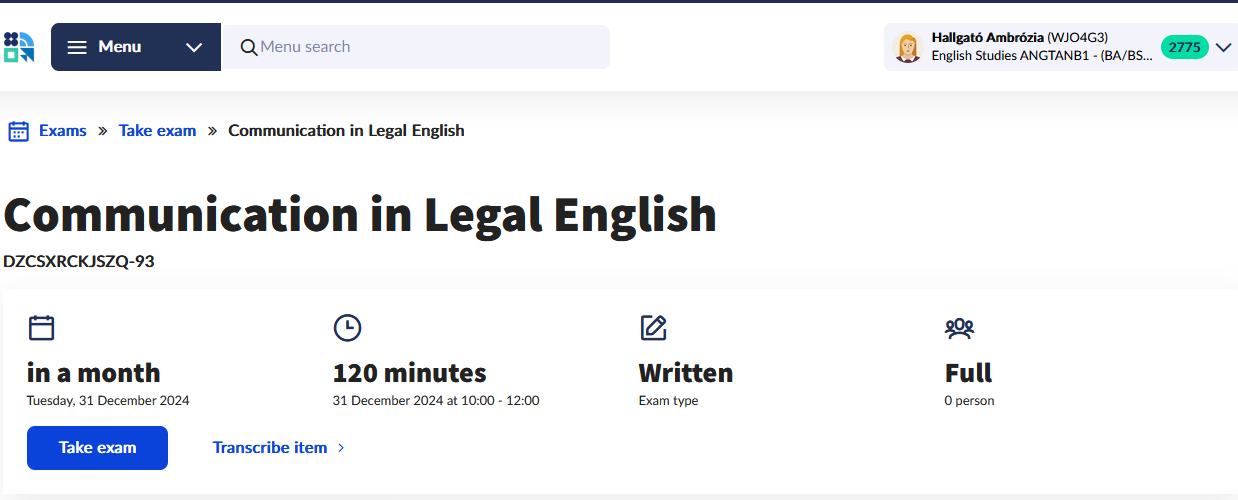Open the Transcribe item link
The image size is (1238, 500).
pos(270,447)
